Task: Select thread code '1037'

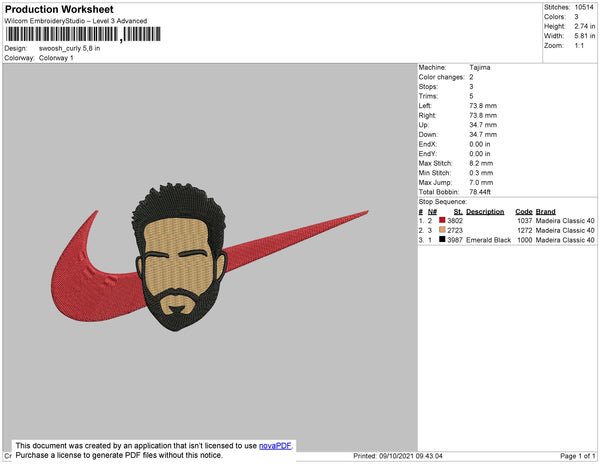Action: click(x=525, y=221)
